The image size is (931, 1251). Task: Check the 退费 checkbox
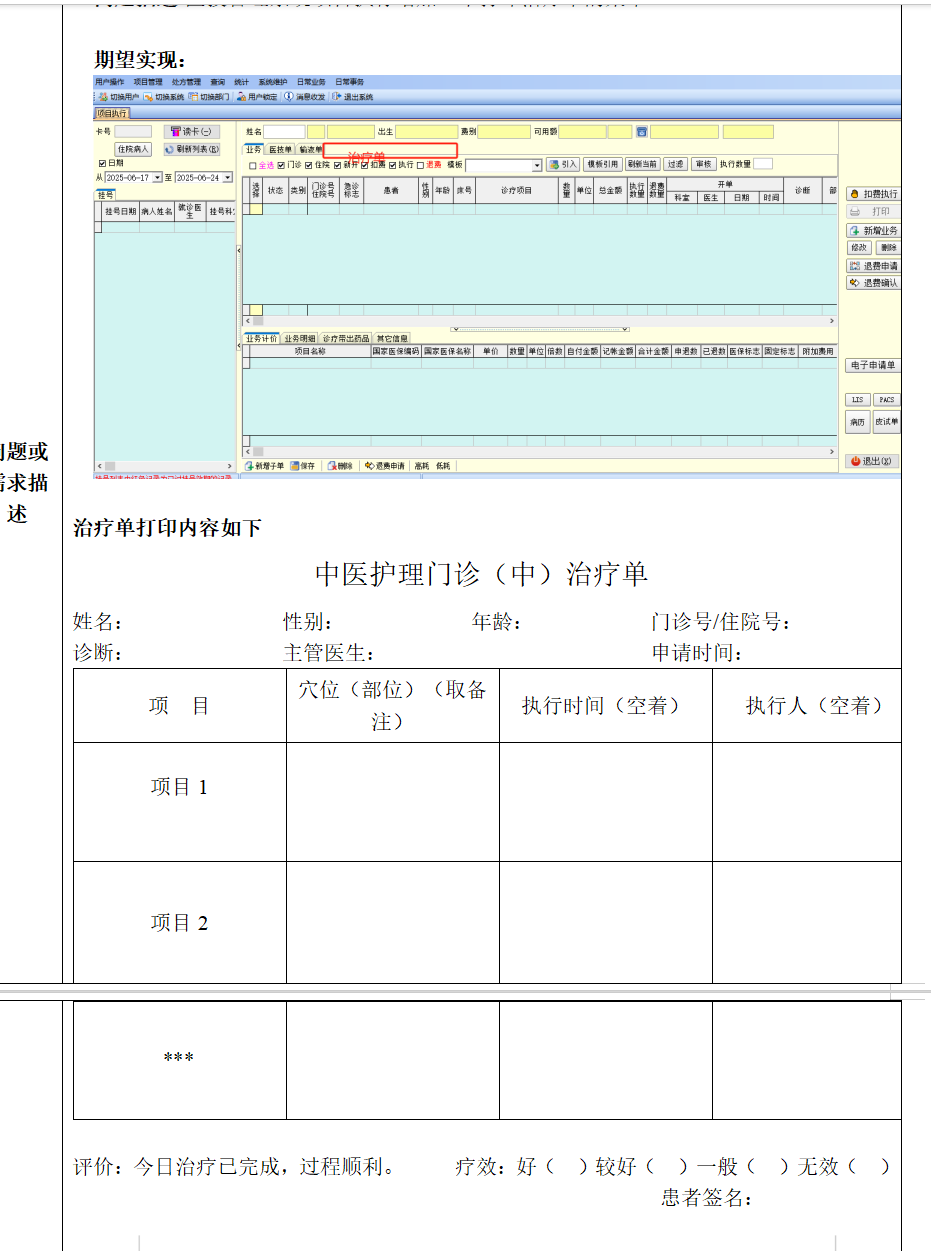(420, 165)
